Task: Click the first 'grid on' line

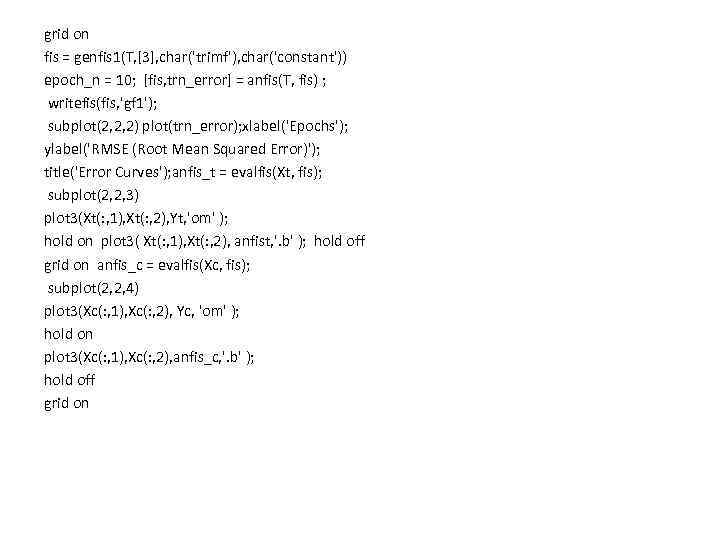Action: pos(67,35)
